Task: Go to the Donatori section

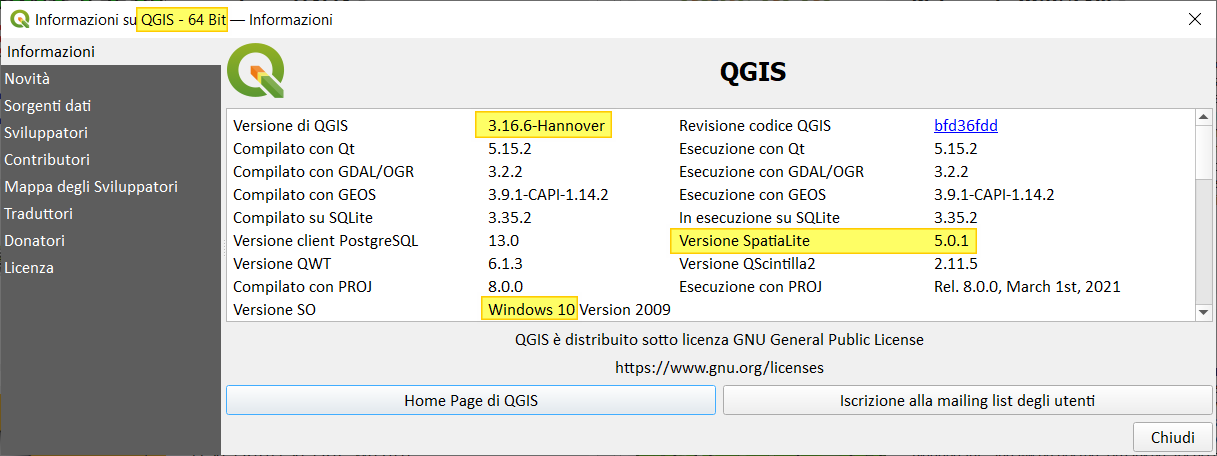Action: point(34,240)
